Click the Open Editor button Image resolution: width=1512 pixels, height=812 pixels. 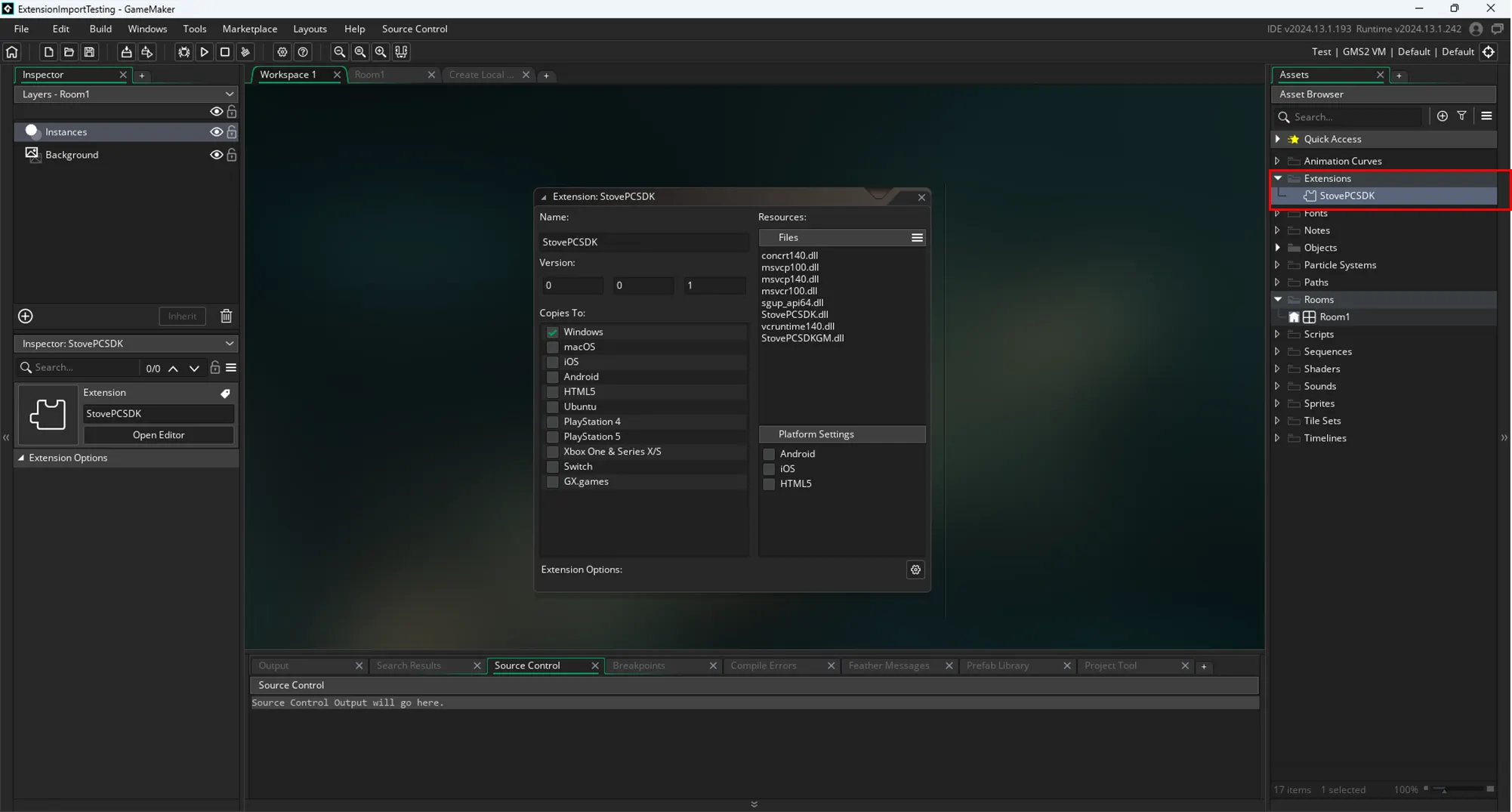click(x=159, y=435)
